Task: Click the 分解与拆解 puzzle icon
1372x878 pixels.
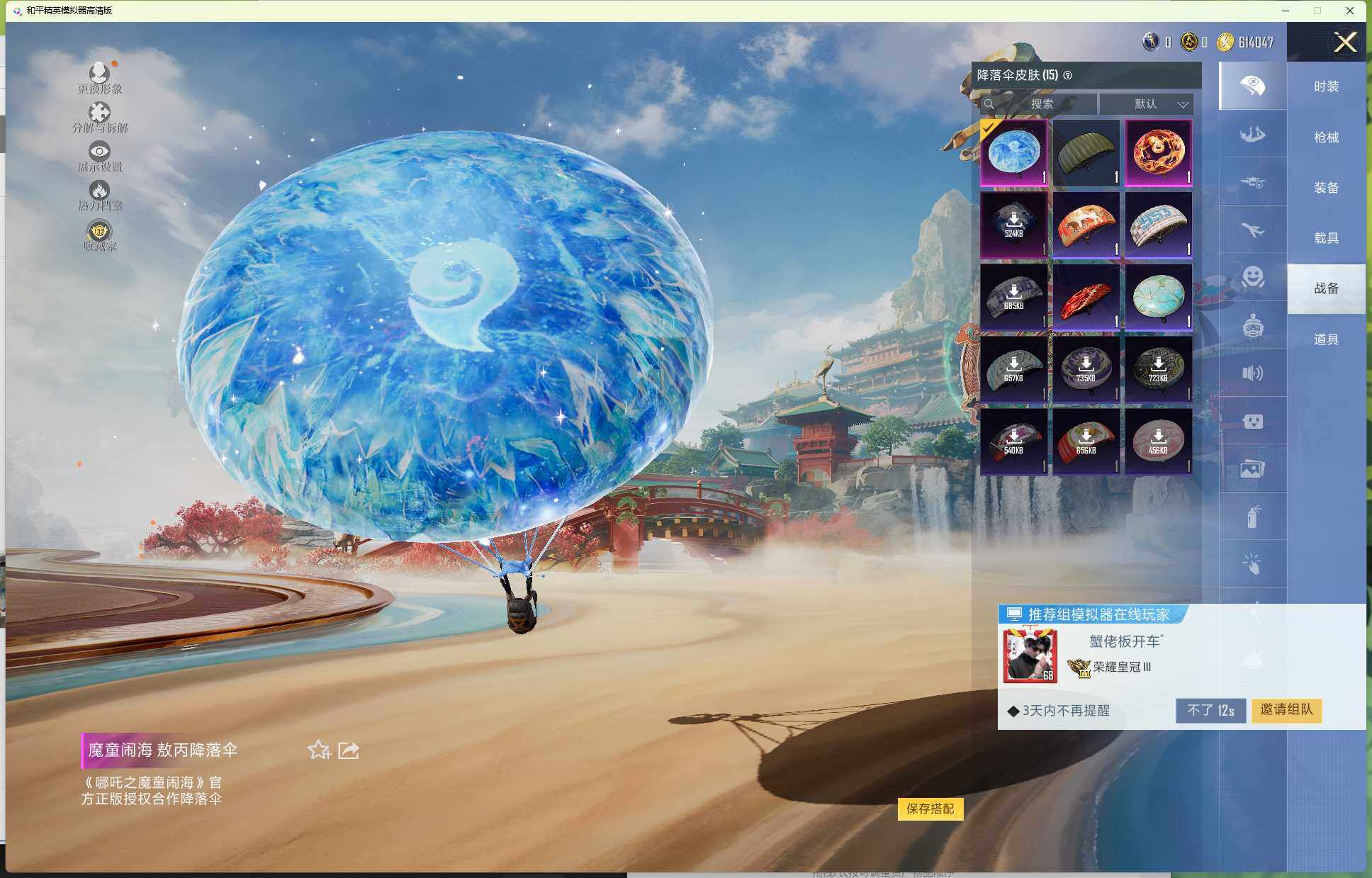Action: pos(99,112)
